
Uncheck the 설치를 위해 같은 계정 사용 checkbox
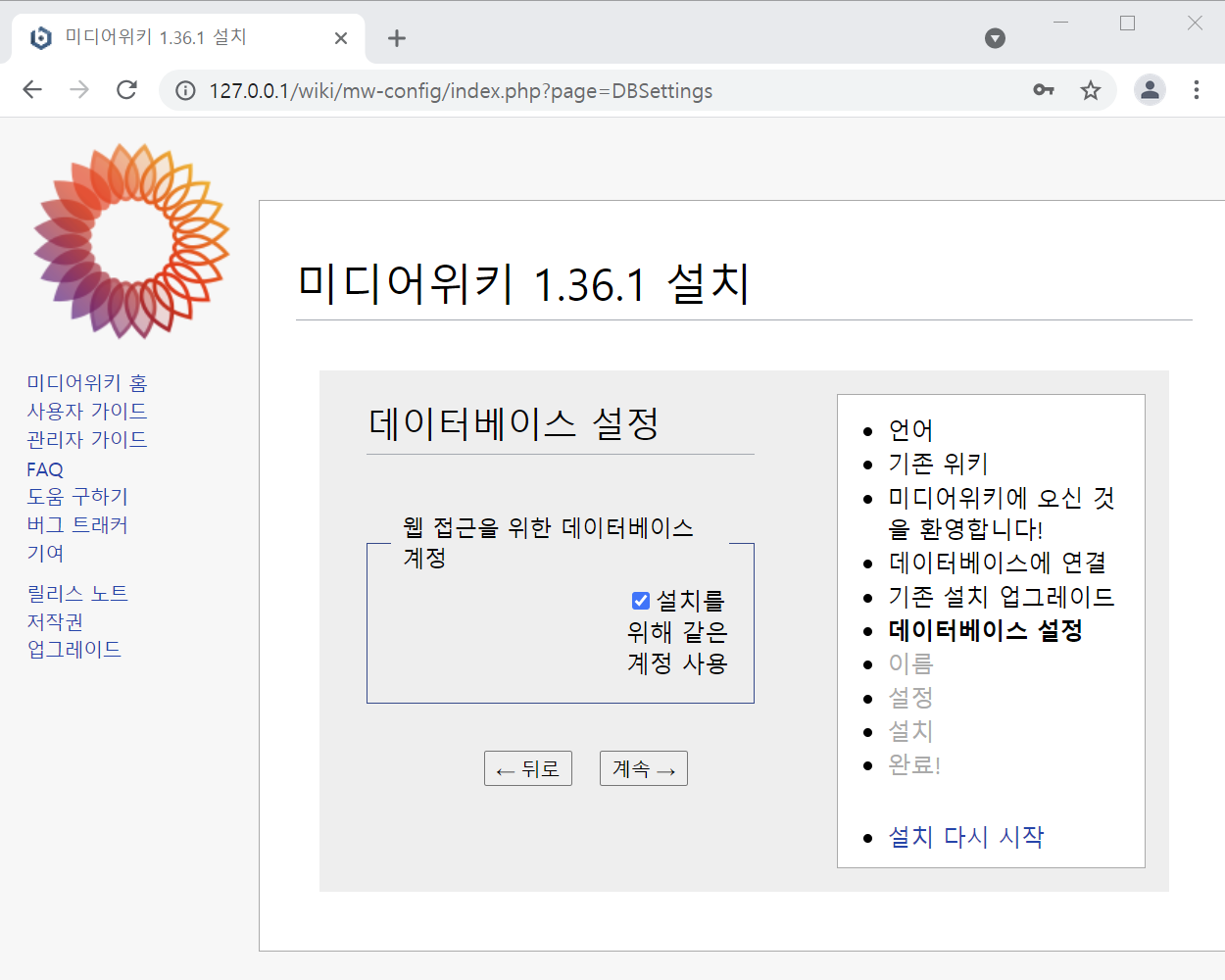pos(640,600)
